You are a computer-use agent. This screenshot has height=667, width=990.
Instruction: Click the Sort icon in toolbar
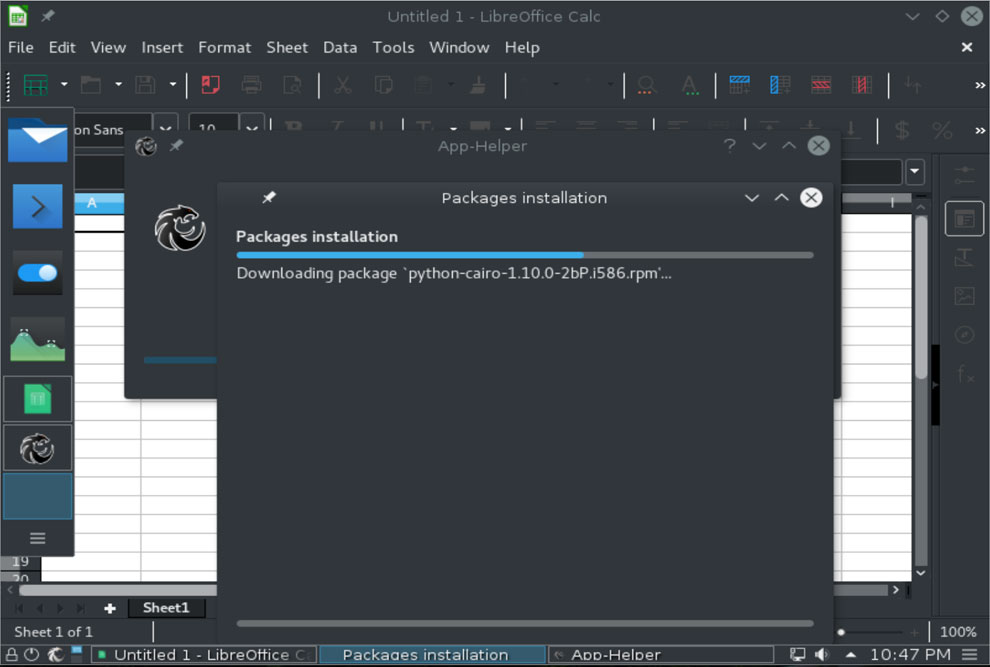(912, 85)
